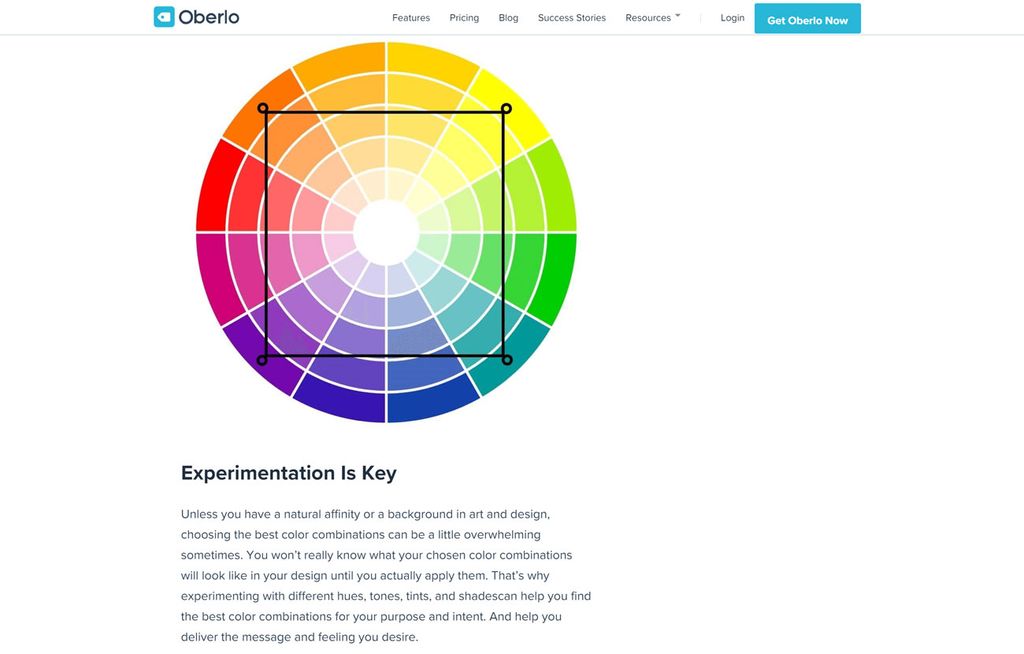
Task: Click the white center of the color wheel
Action: pyautogui.click(x=385, y=232)
